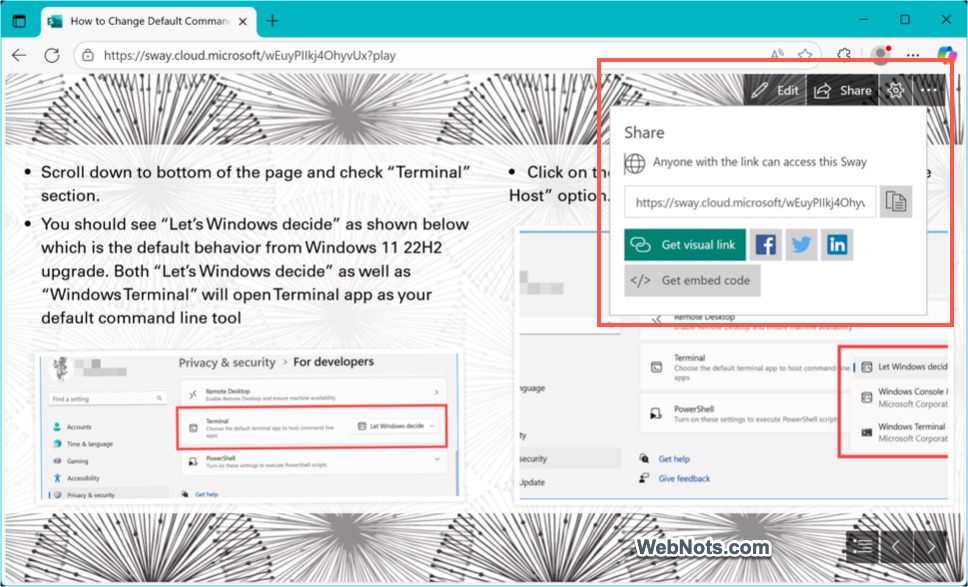Open browser Extensions puzzle icon
Image resolution: width=968 pixels, height=587 pixels.
(x=844, y=56)
